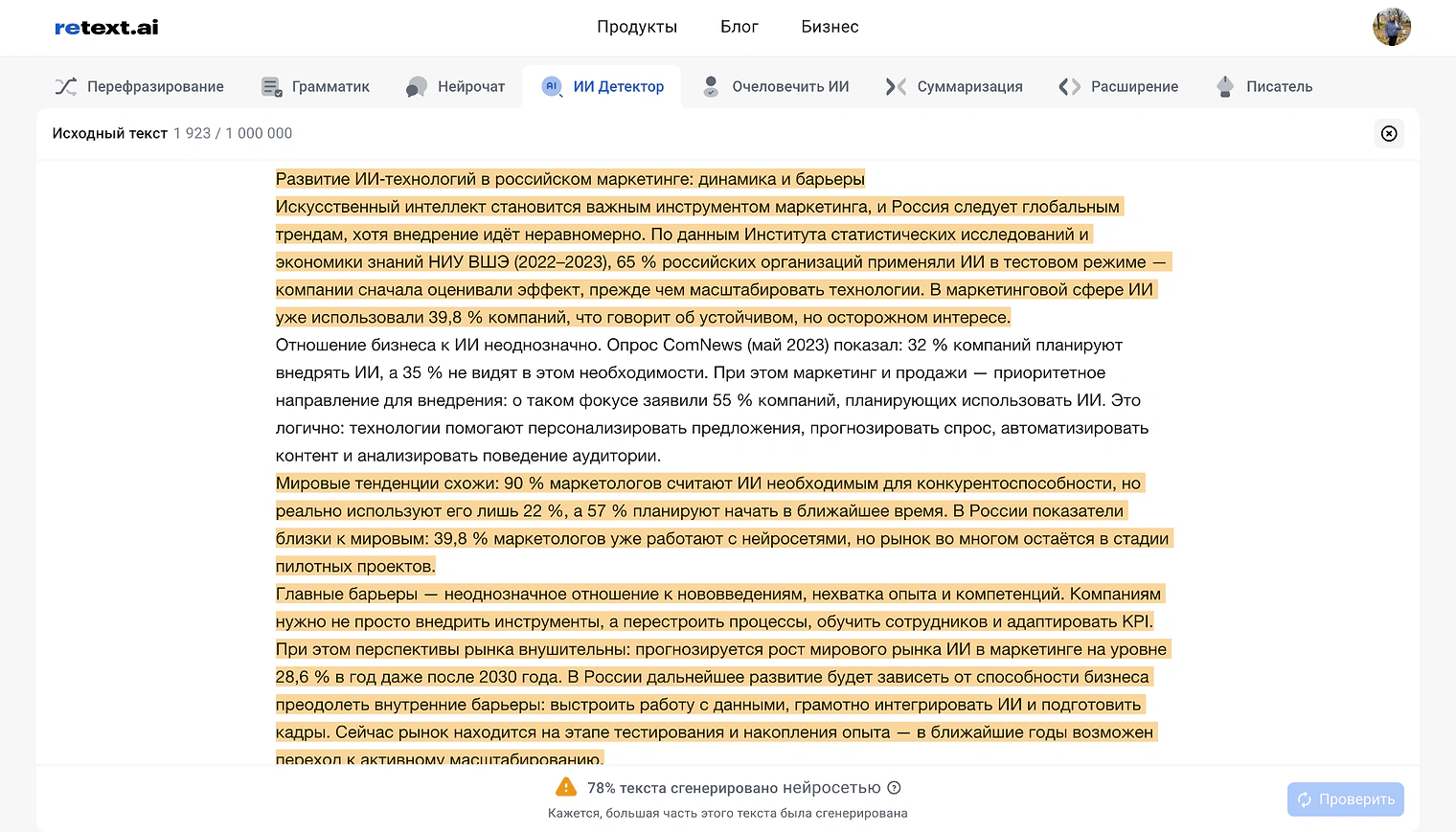Open the Расширение tab
This screenshot has height=832, width=1456.
coord(1119,86)
